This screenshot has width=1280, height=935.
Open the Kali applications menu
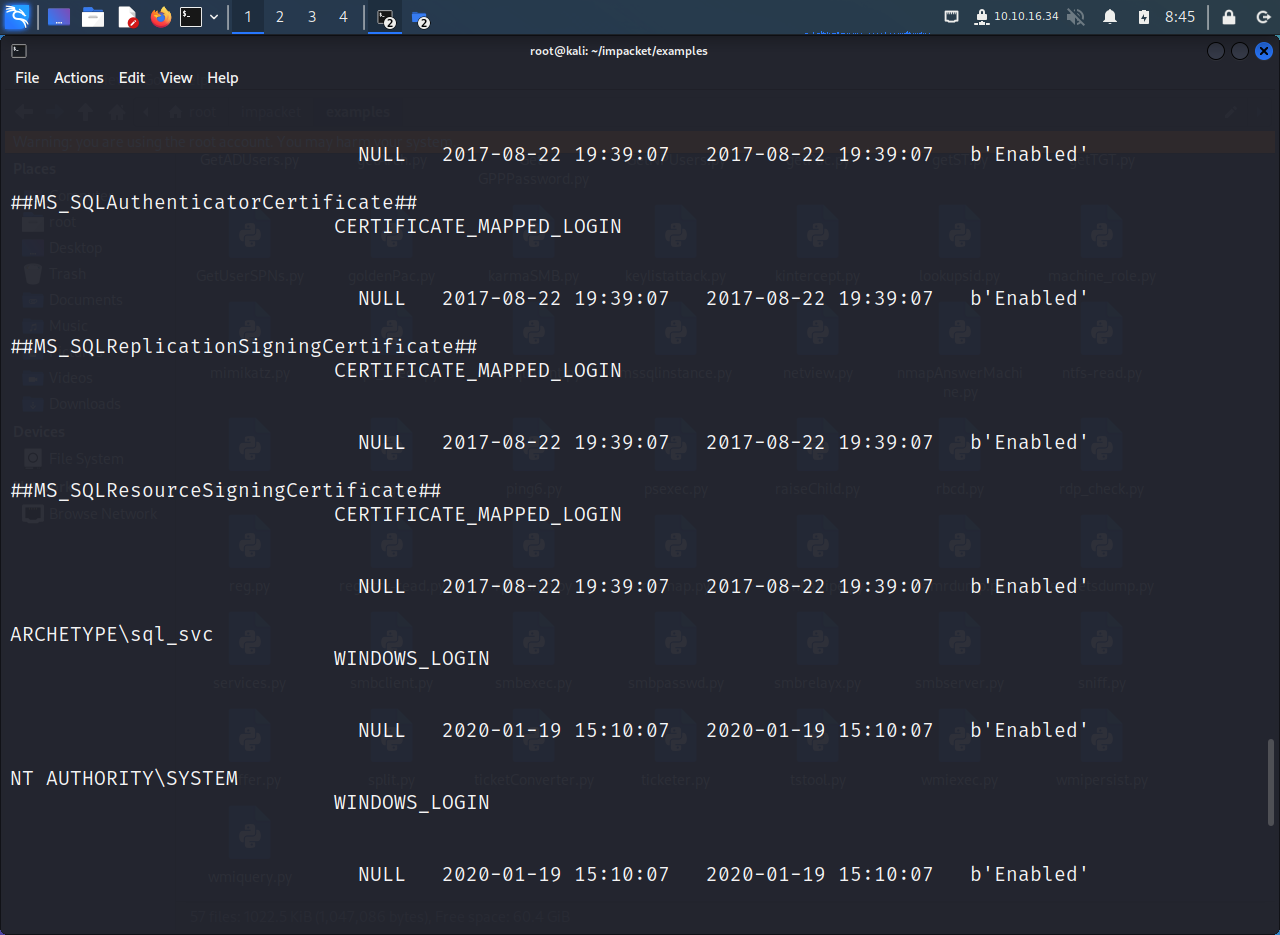tap(17, 16)
